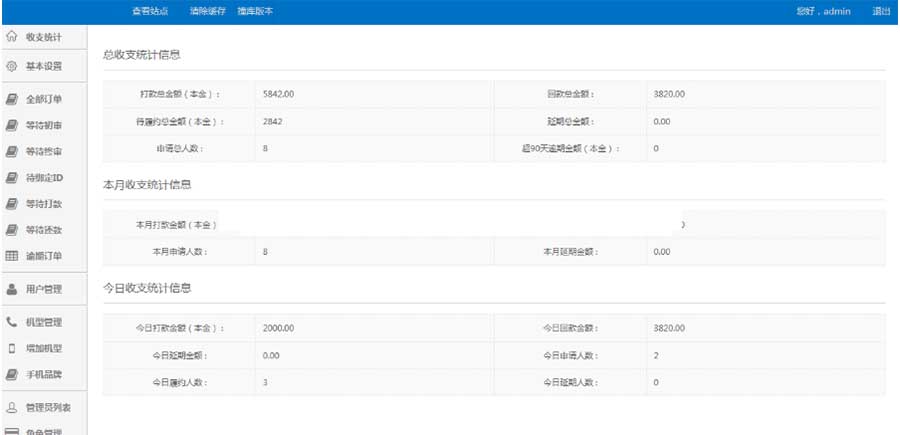Select 等待打款 in the sidebar
This screenshot has width=900, height=435.
click(x=44, y=204)
